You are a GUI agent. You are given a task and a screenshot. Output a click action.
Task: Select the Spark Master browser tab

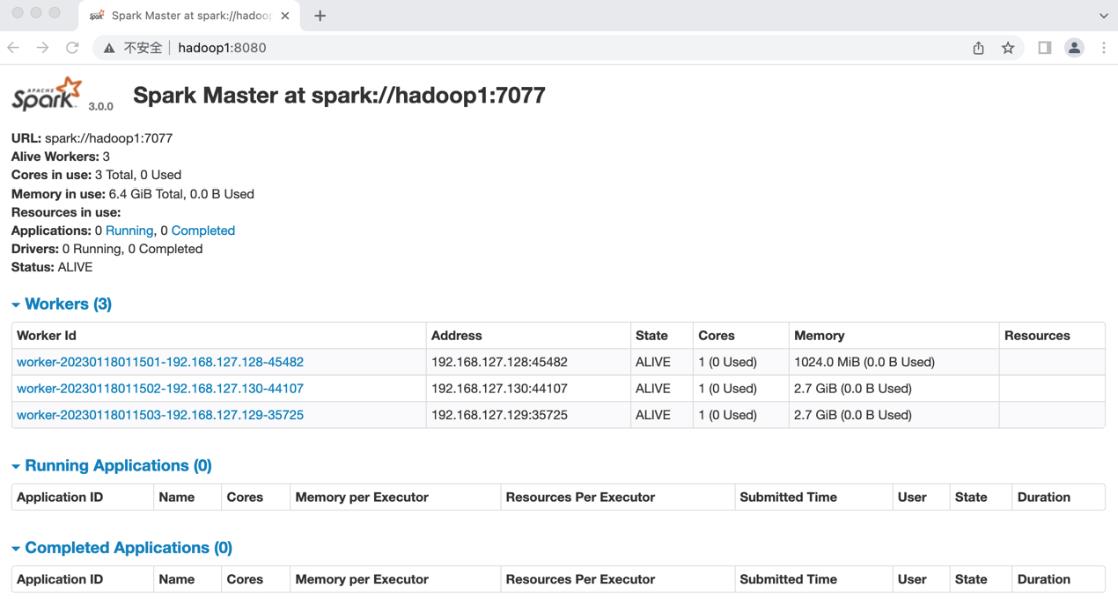(x=180, y=16)
